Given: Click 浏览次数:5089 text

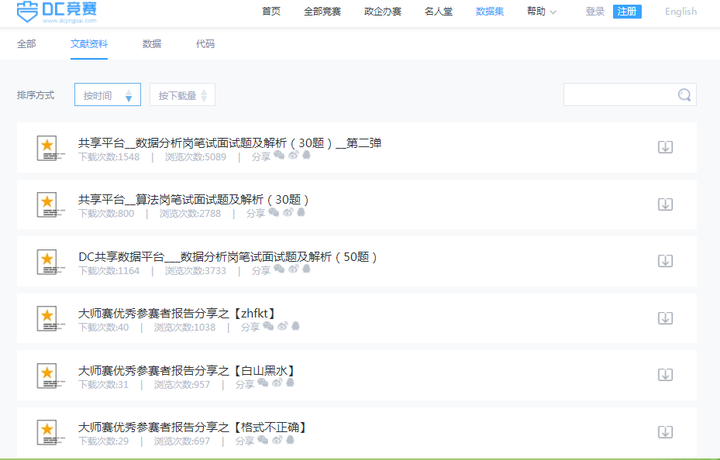Looking at the screenshot, I should (196, 157).
